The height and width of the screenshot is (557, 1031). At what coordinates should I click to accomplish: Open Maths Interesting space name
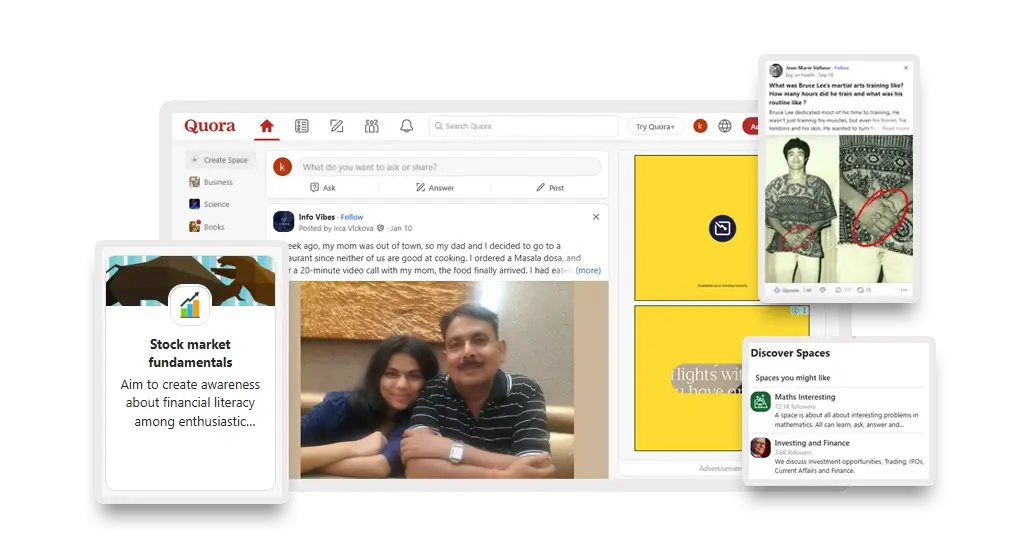pyautogui.click(x=805, y=397)
